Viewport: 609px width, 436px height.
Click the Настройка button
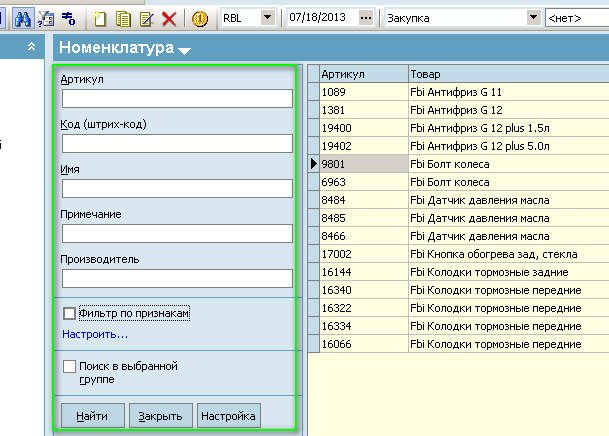click(x=228, y=416)
